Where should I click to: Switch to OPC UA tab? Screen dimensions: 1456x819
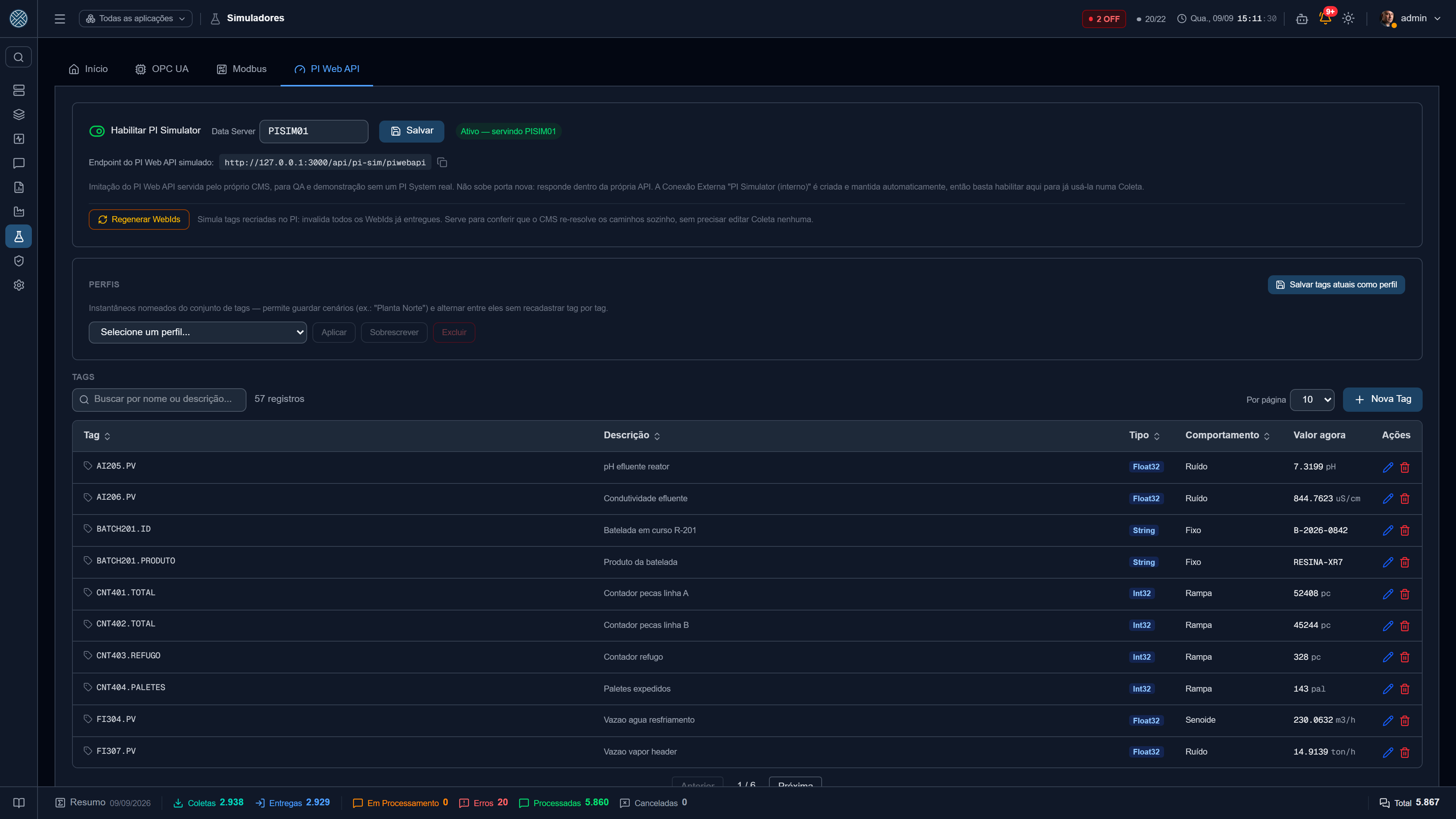(x=162, y=69)
